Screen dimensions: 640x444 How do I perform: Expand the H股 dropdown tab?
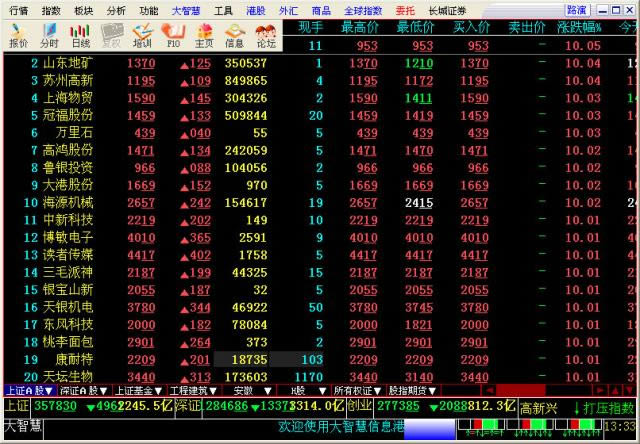(x=303, y=391)
